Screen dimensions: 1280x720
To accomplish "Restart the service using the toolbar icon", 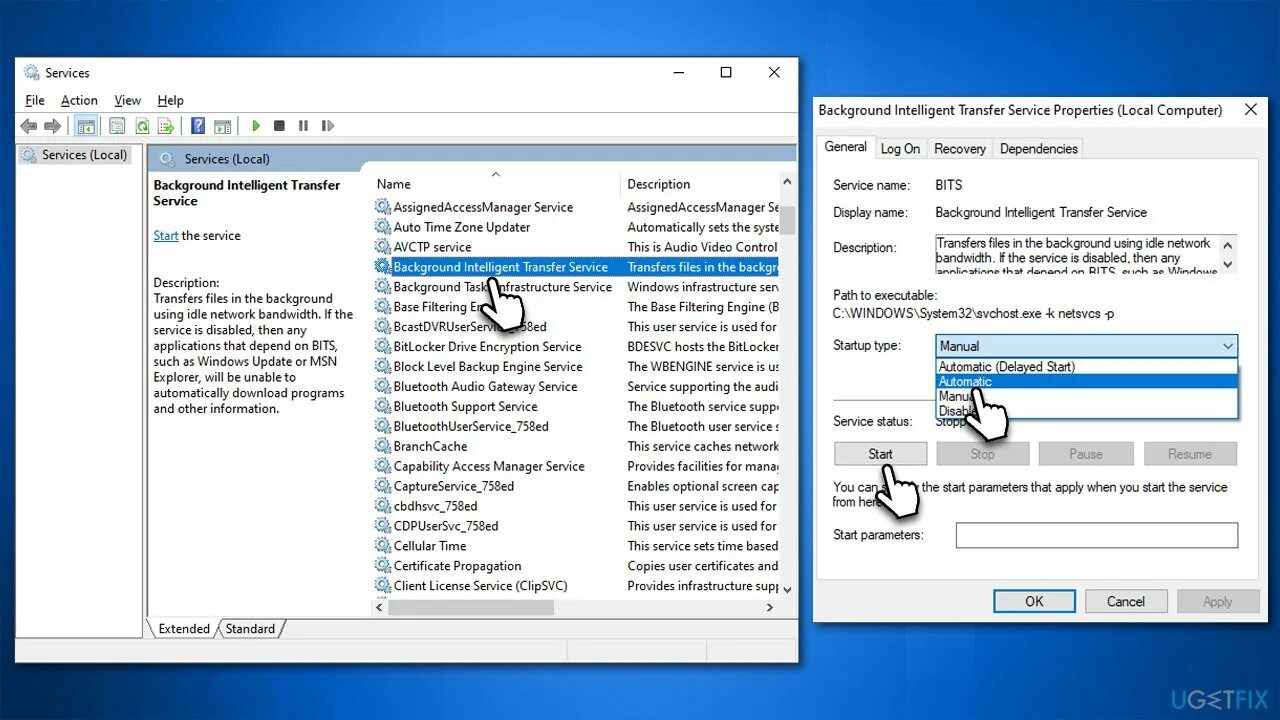I will (328, 125).
